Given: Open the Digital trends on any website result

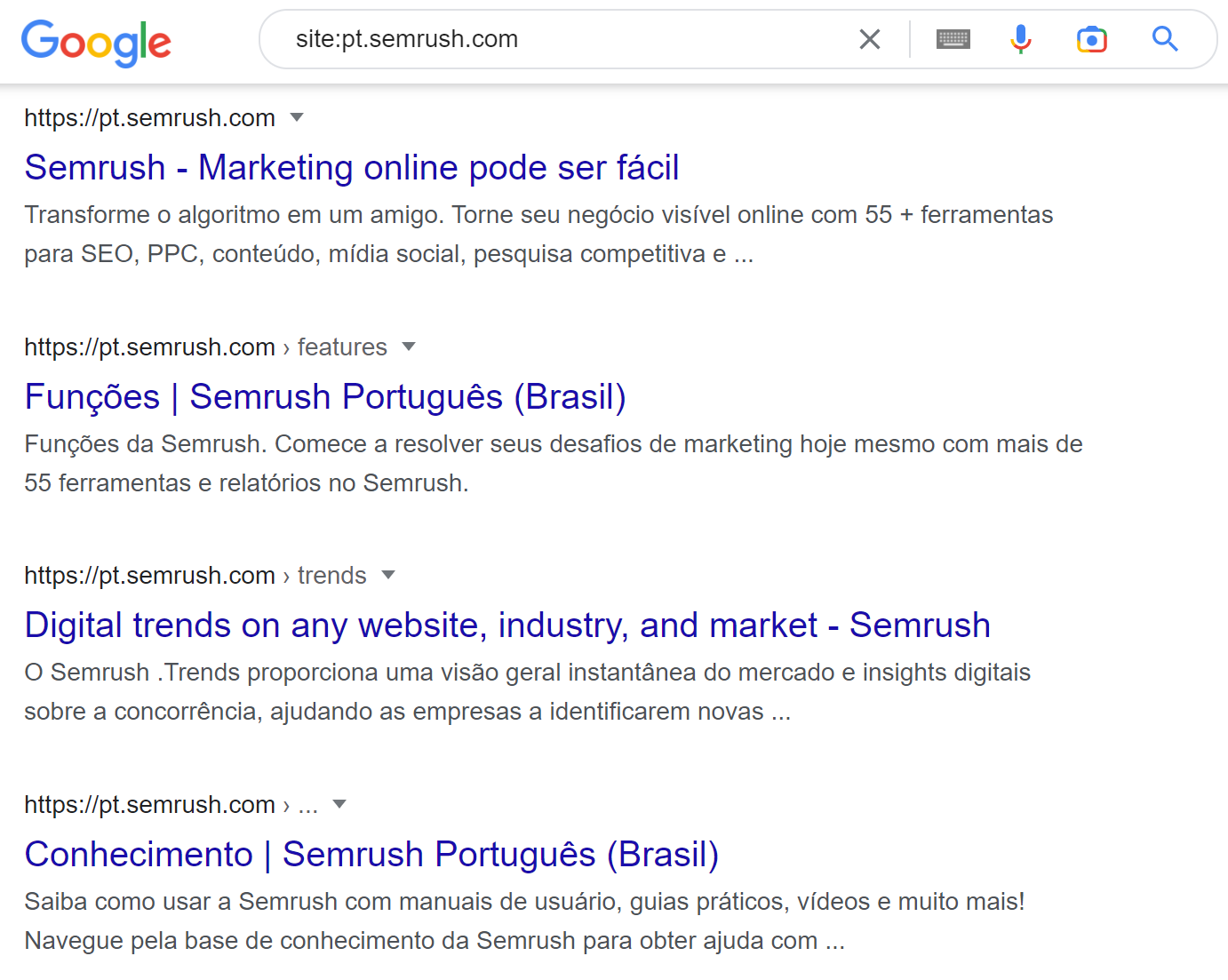Looking at the screenshot, I should pyautogui.click(x=507, y=625).
